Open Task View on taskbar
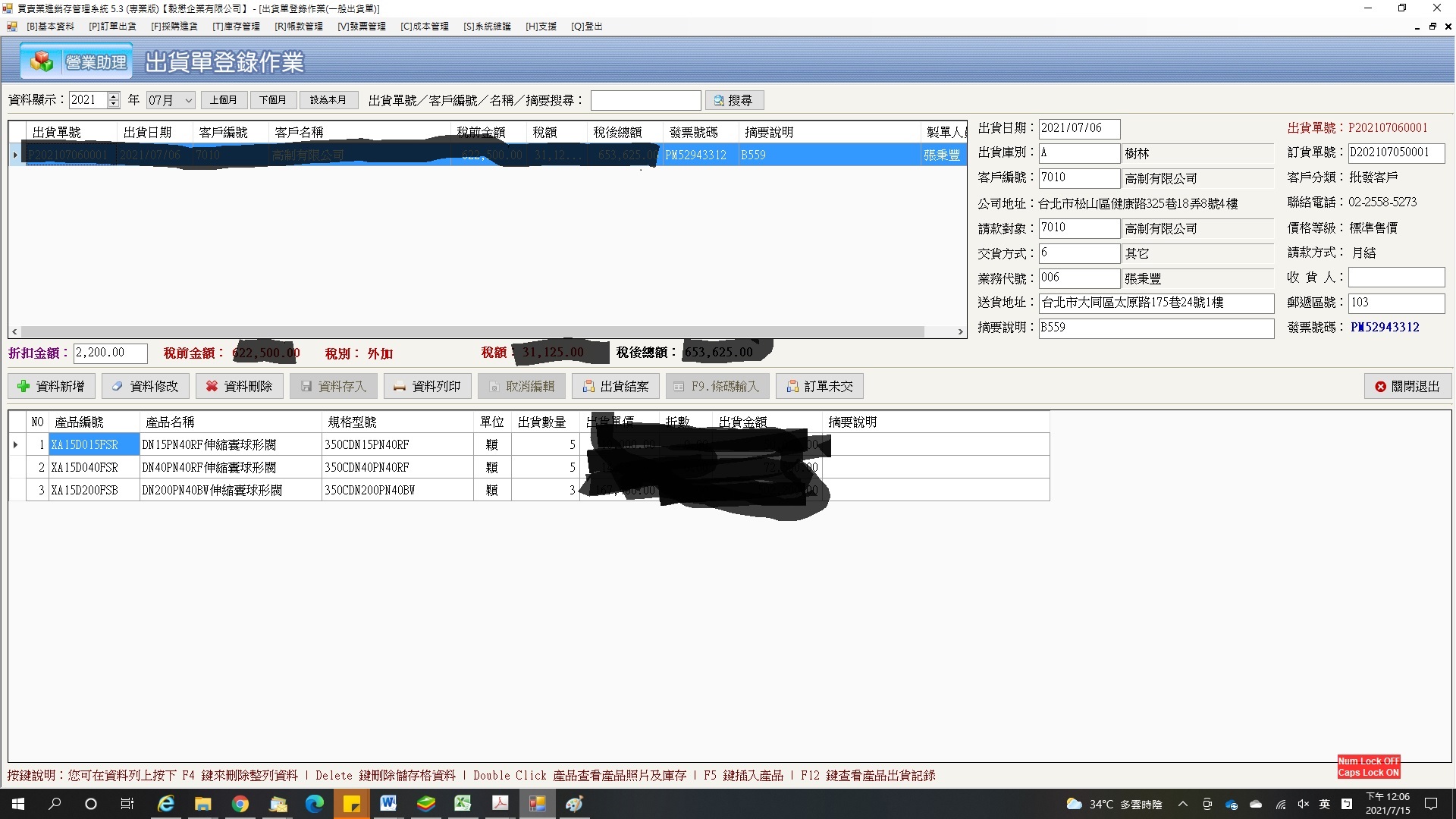The width and height of the screenshot is (1456, 819). [127, 804]
